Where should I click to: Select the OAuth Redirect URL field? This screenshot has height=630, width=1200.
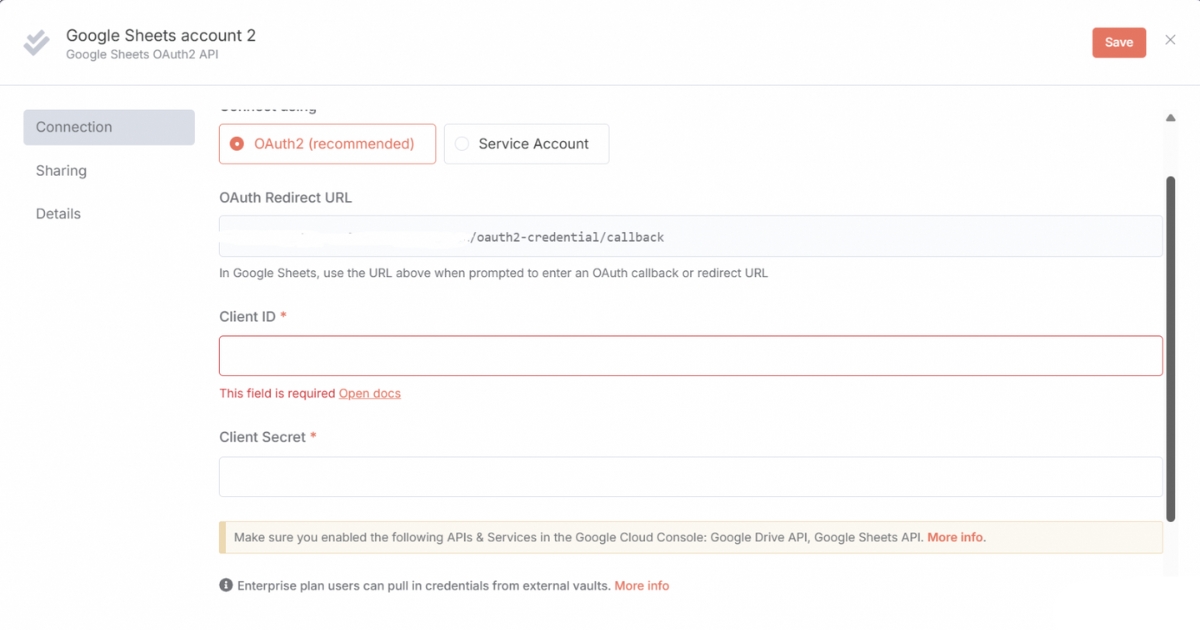coord(690,237)
